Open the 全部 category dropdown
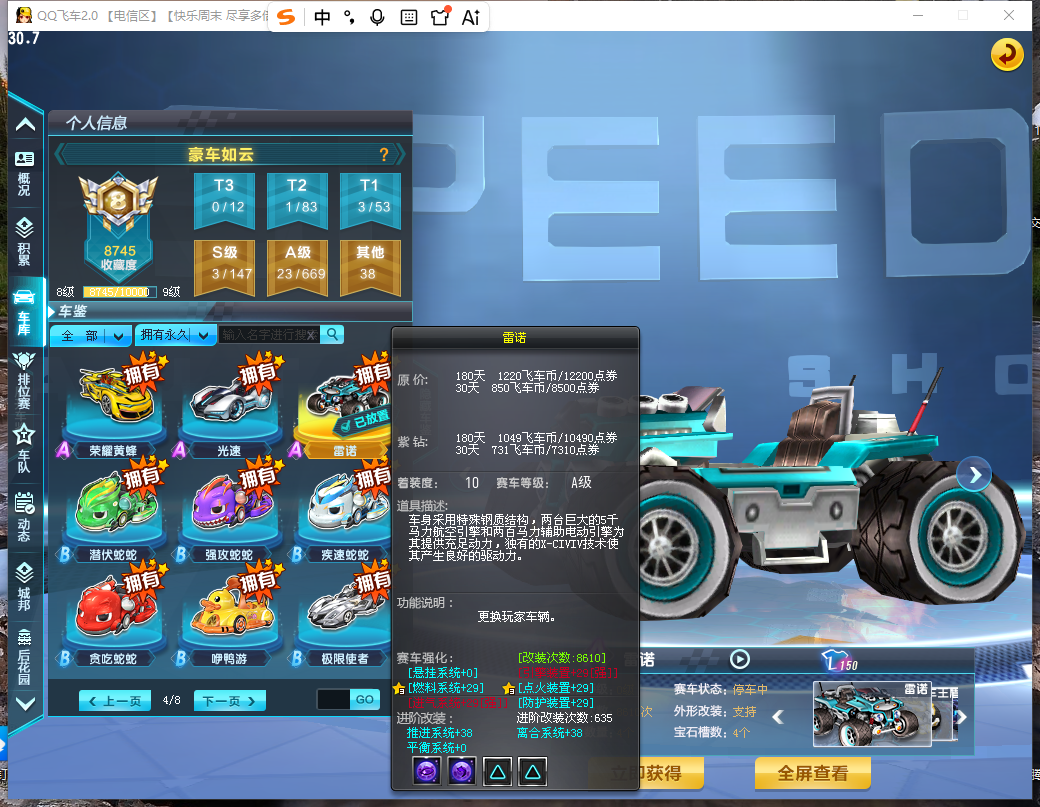The height and width of the screenshot is (807, 1040). coord(92,336)
